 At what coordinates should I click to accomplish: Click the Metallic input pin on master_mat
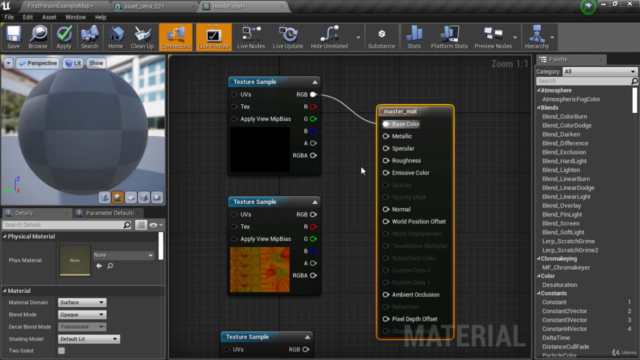point(386,136)
